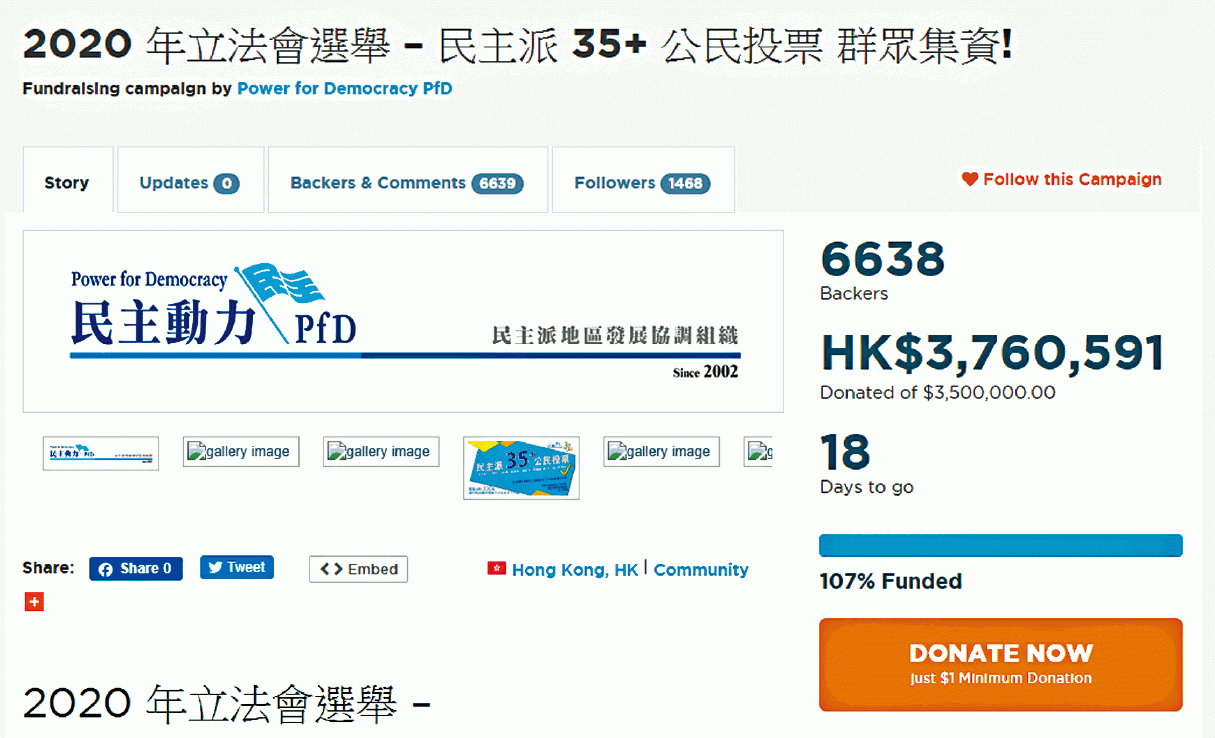Image resolution: width=1215 pixels, height=738 pixels.
Task: Select the fifth gallery image thumbnail
Action: (661, 452)
